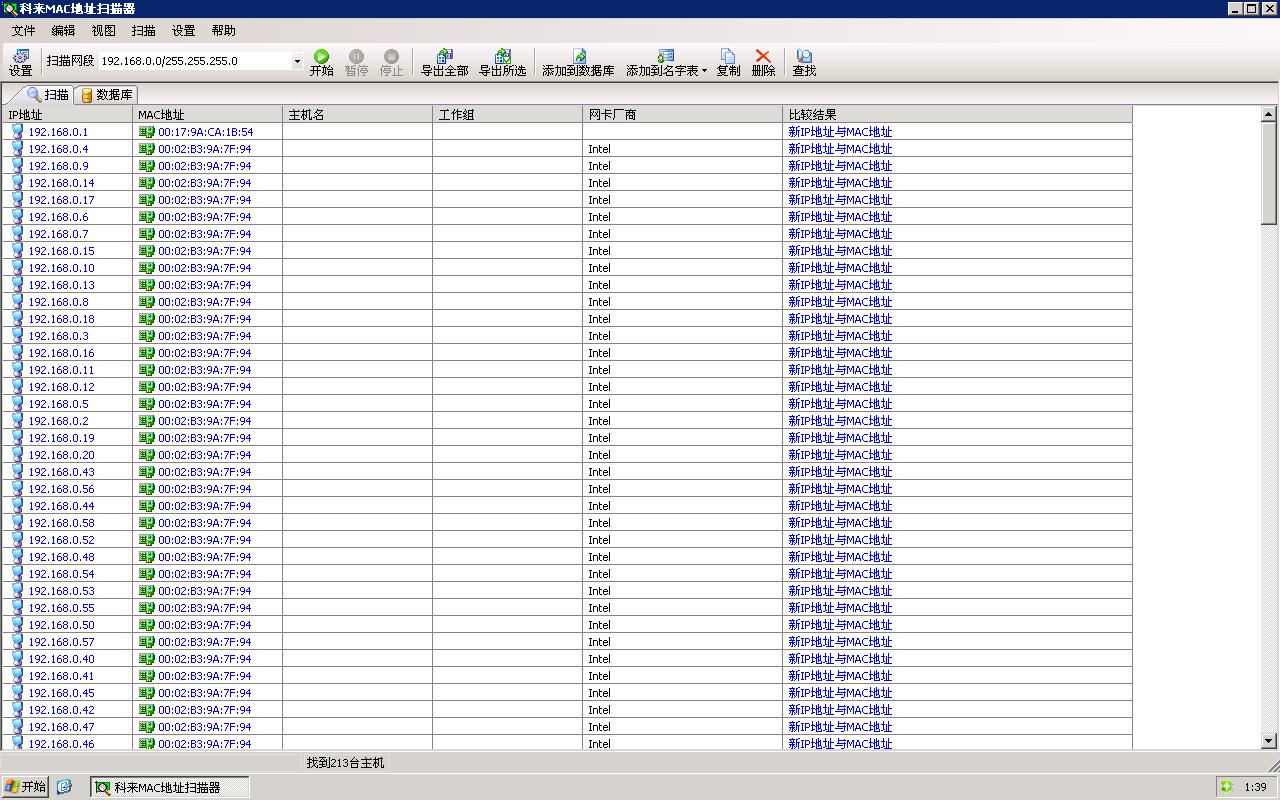Expand the 添加到名字表 dropdown arrow
Screen dimensions: 1280x800
[704, 71]
